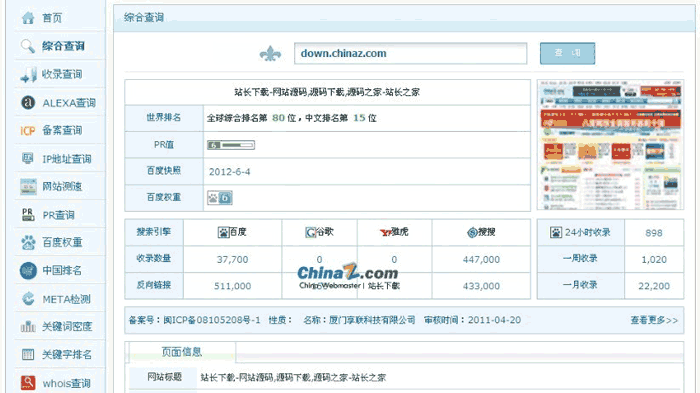Click review date 2011-04-20
700x393 pixels.
(x=494, y=320)
